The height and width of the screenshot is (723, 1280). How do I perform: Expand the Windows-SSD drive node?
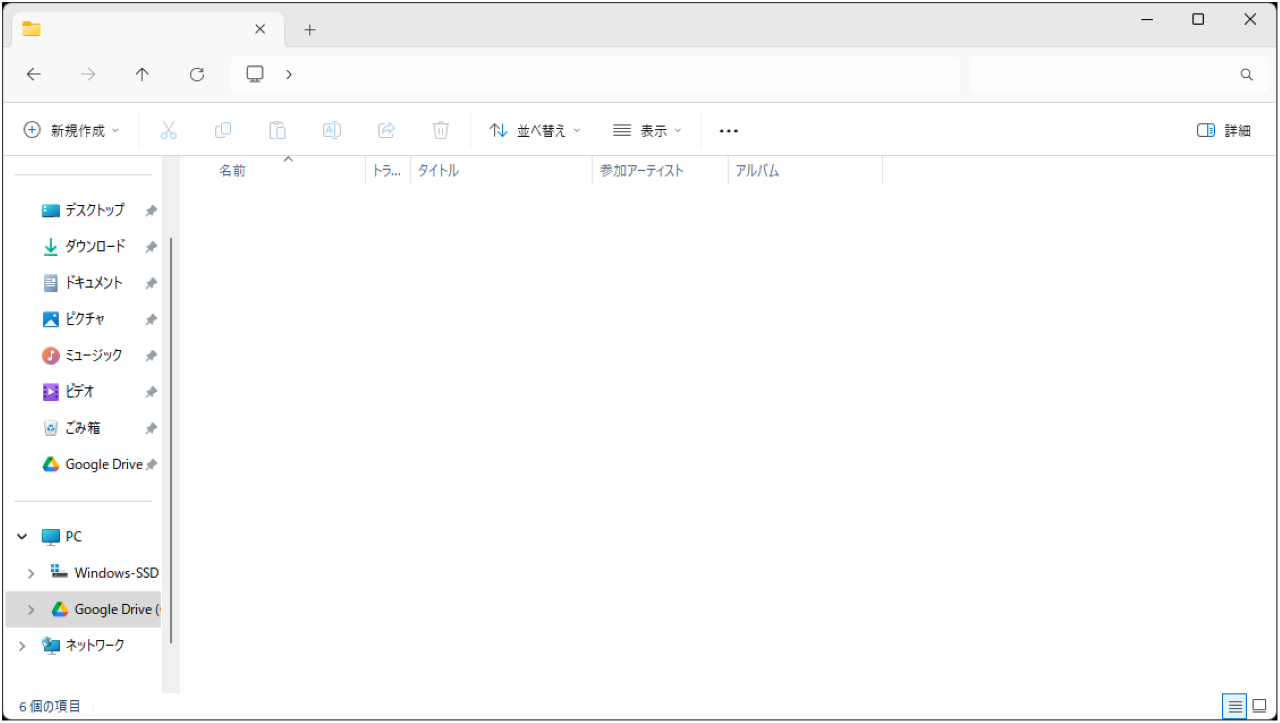click(x=31, y=573)
